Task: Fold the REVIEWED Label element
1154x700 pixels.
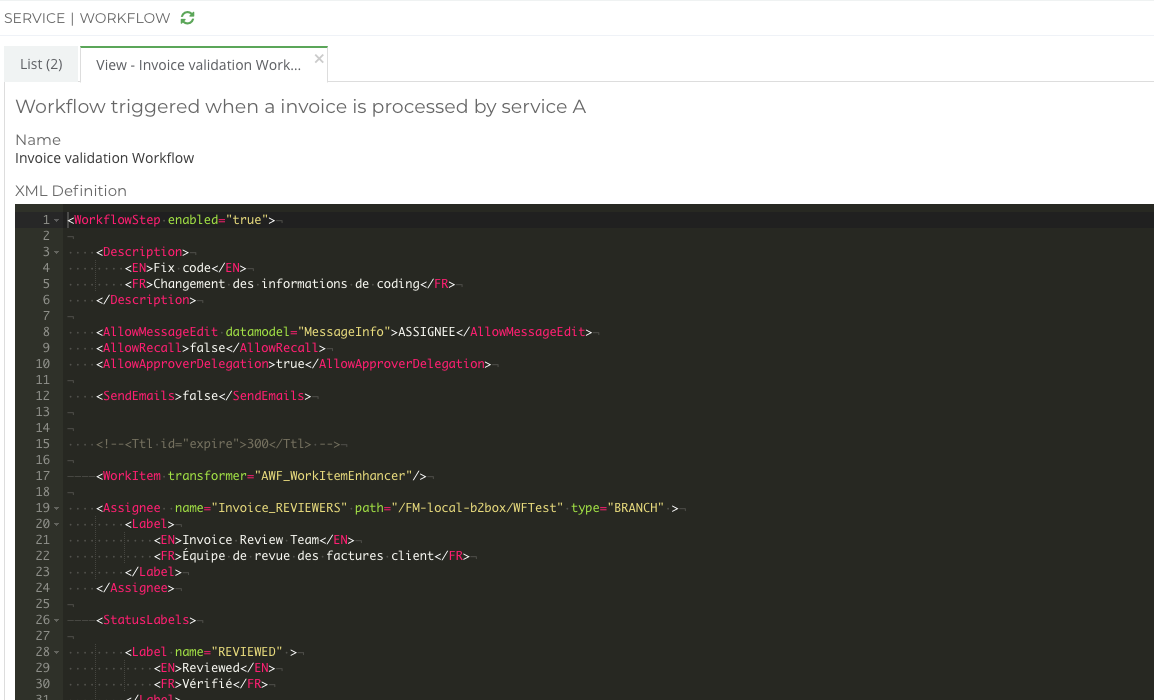Action: point(56,651)
